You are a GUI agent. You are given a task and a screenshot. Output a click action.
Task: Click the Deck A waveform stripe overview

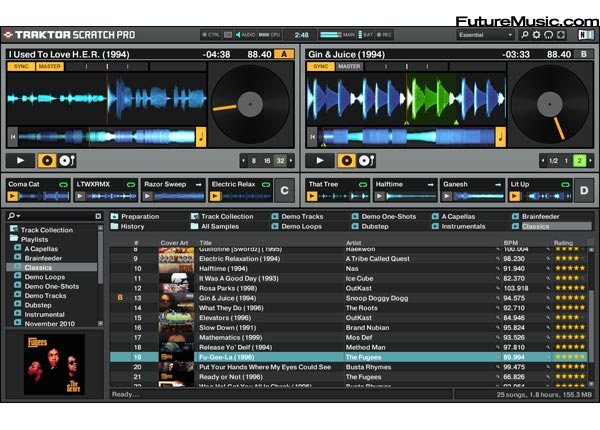107,137
